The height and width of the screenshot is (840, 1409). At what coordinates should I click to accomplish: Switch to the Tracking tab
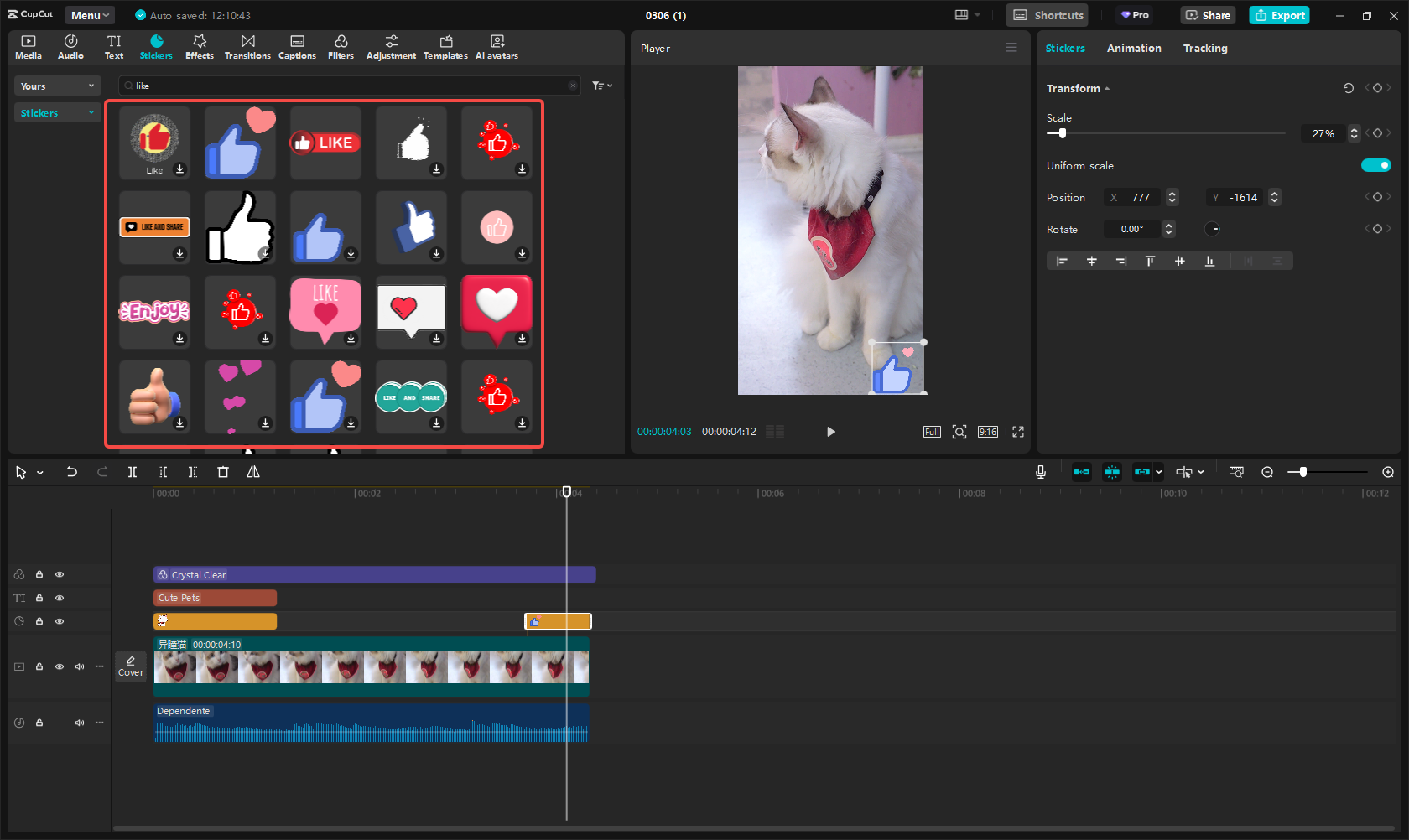(x=1204, y=49)
